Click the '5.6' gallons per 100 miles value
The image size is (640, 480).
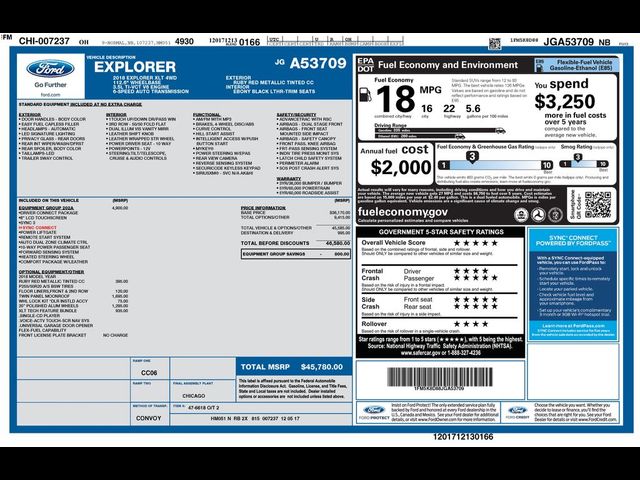(x=473, y=109)
